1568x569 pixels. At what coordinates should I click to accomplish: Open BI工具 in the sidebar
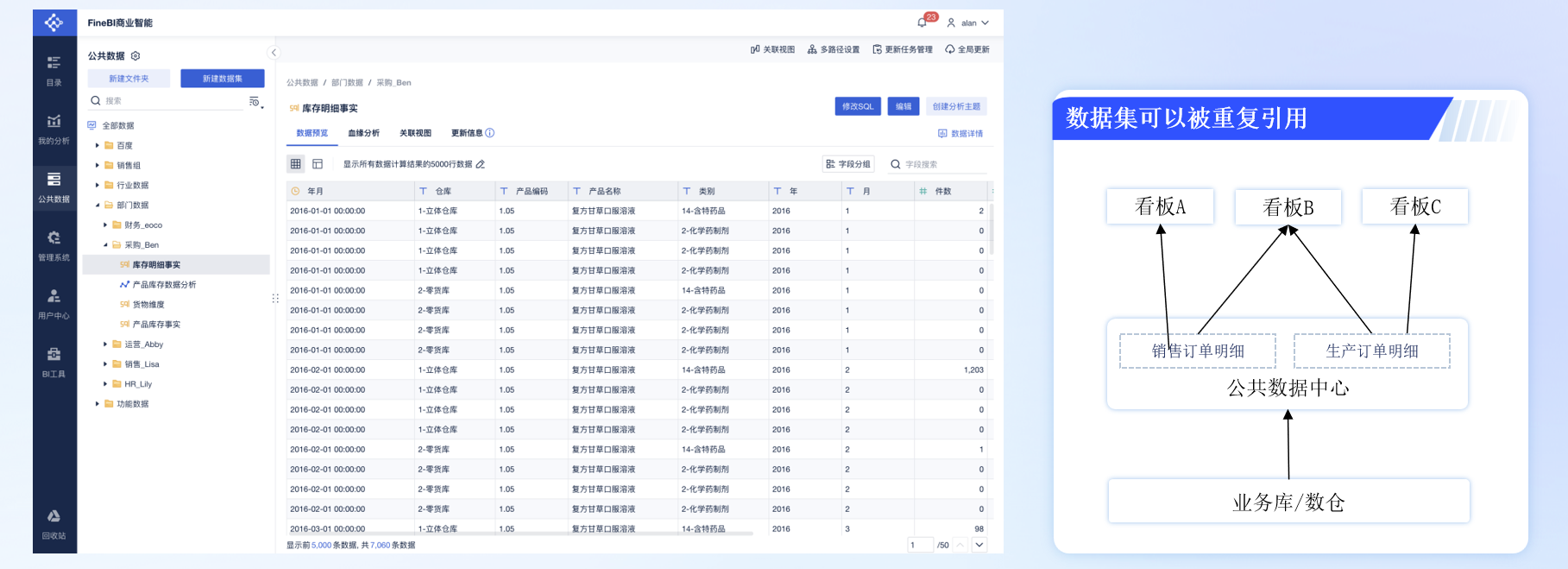point(54,362)
